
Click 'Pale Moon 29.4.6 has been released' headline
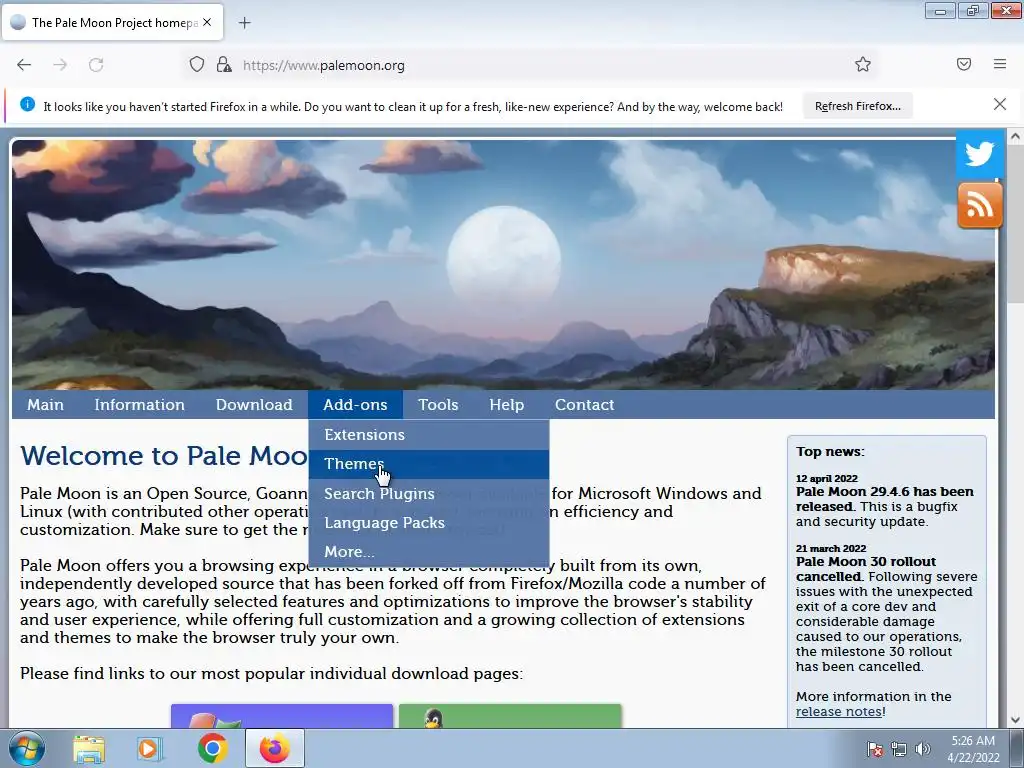[x=885, y=499]
